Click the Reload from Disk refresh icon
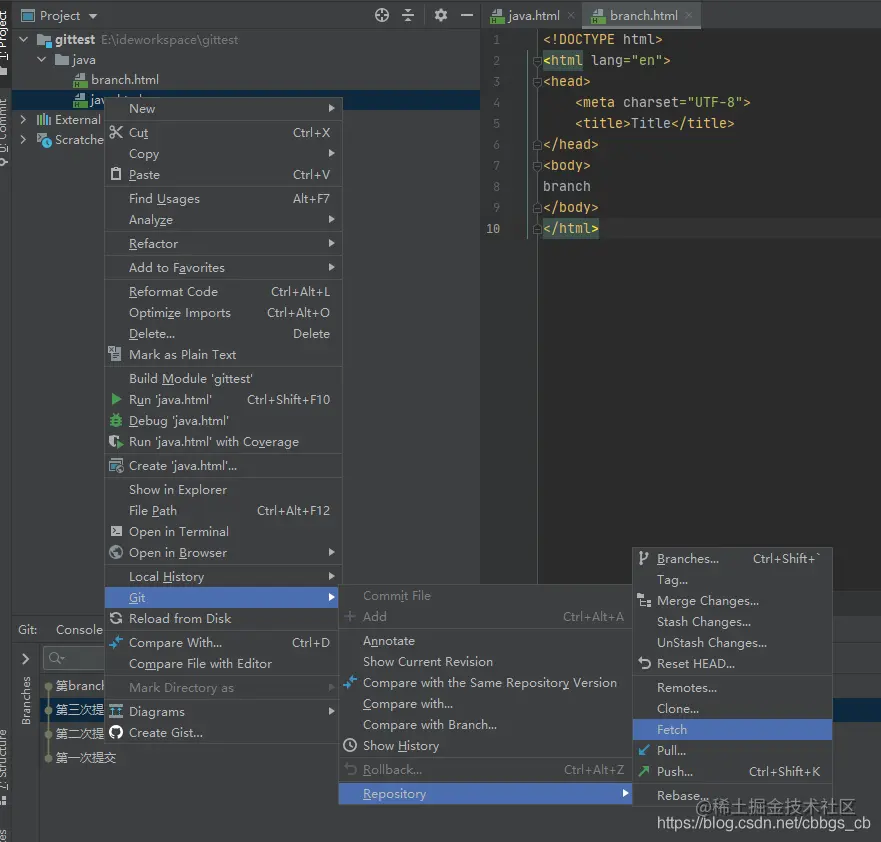This screenshot has height=842, width=881. pyautogui.click(x=116, y=618)
